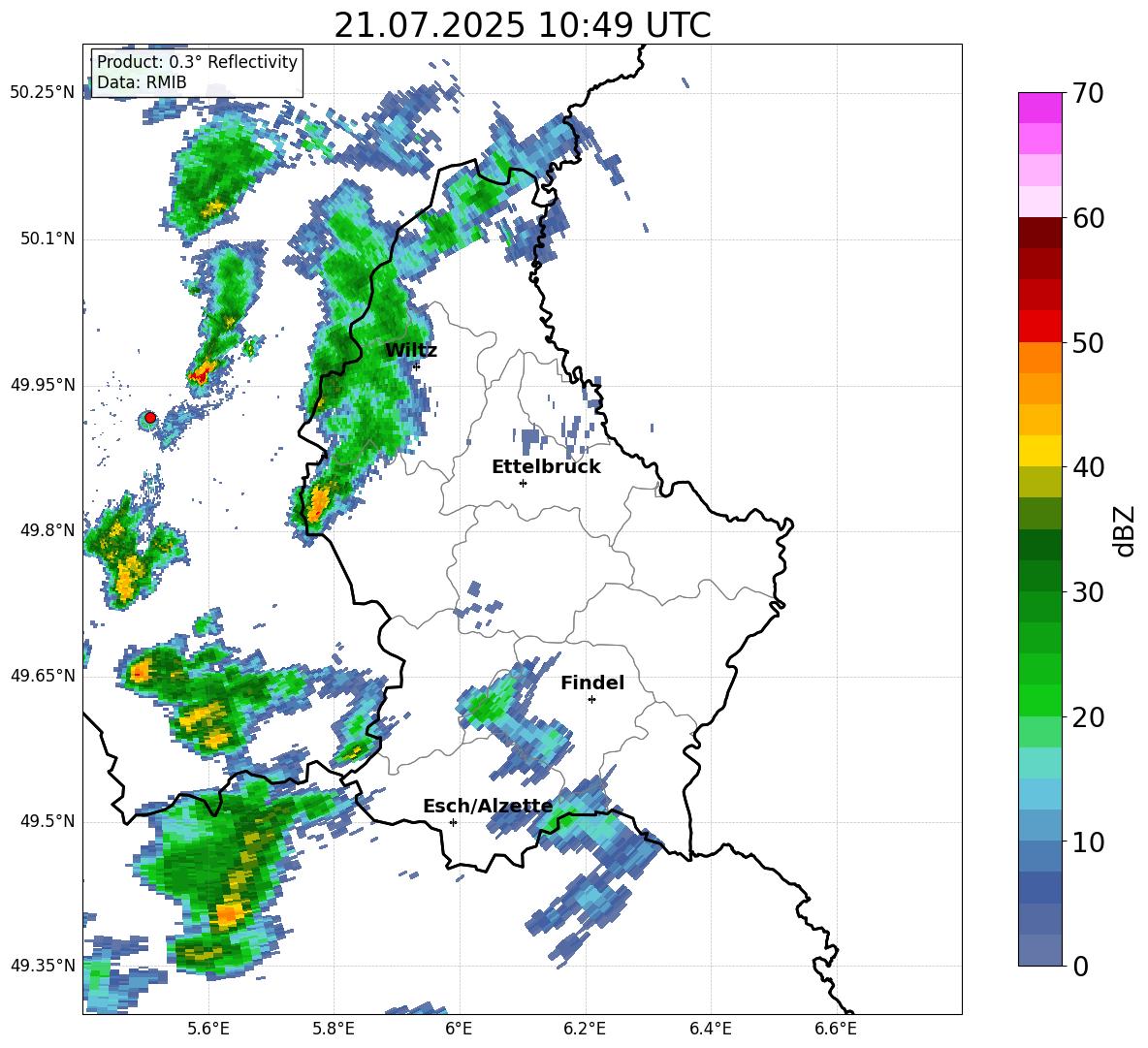Click the 70 value on colorbar

pos(1089,93)
